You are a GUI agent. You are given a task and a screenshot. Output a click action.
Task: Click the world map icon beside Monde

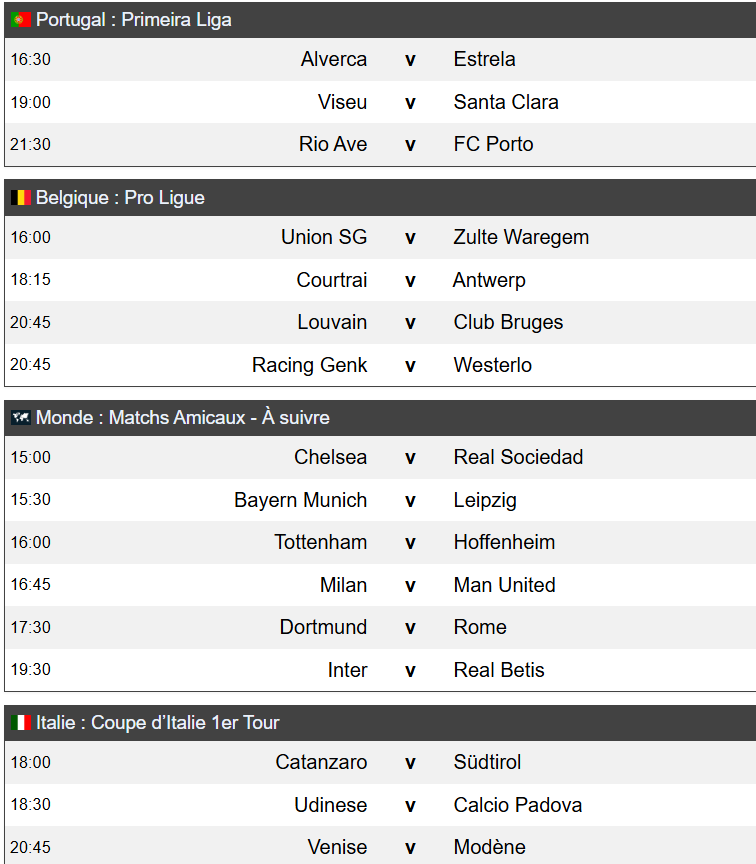(x=21, y=418)
